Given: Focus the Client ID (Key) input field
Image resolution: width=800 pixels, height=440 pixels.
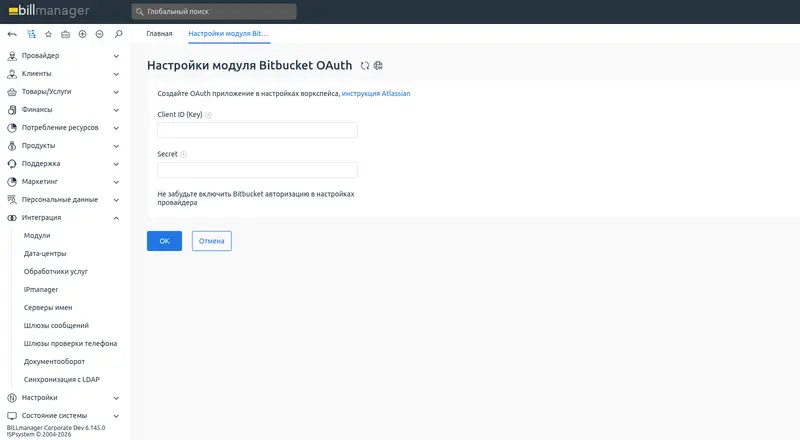Looking at the screenshot, I should [257, 130].
